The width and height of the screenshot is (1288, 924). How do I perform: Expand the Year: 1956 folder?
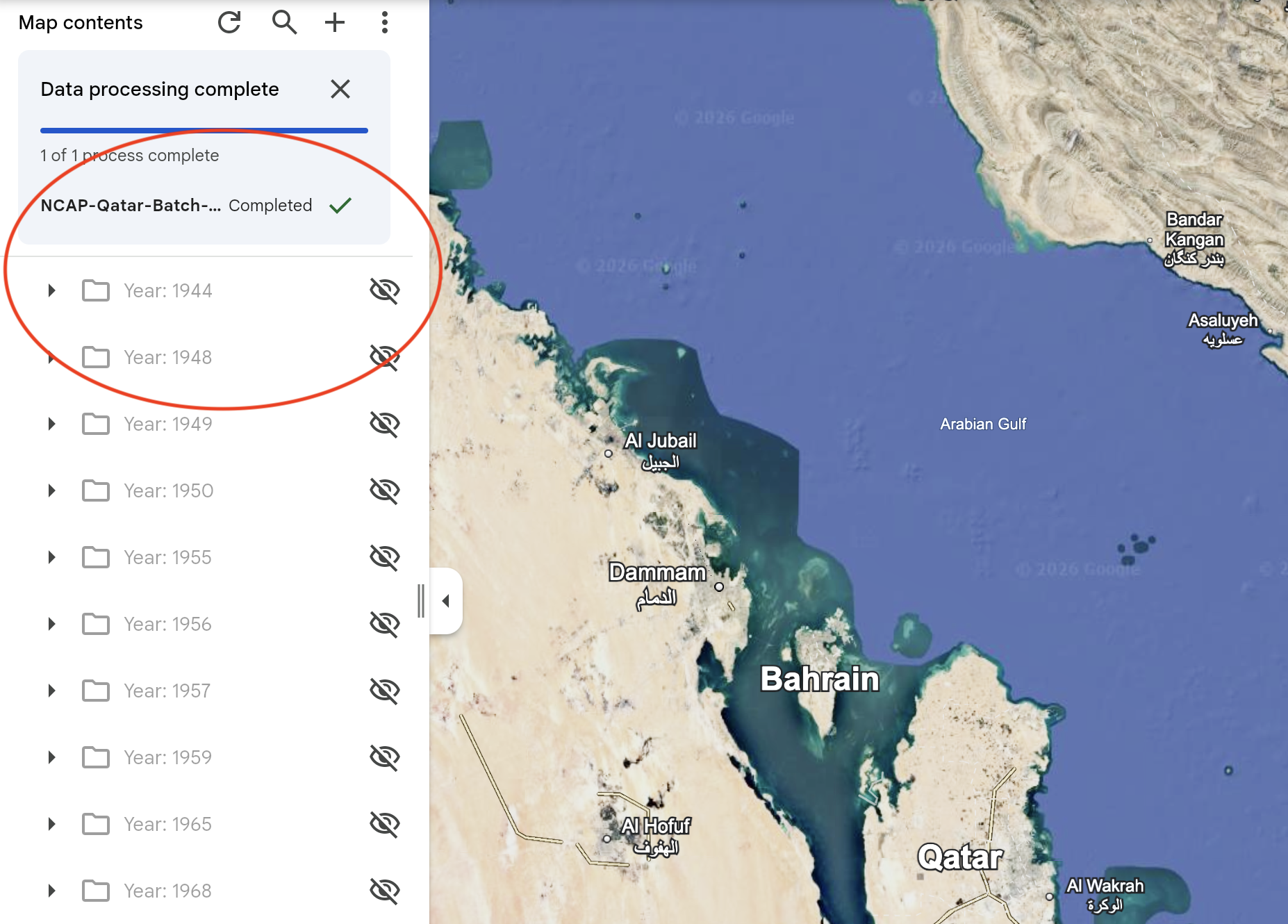(x=51, y=624)
